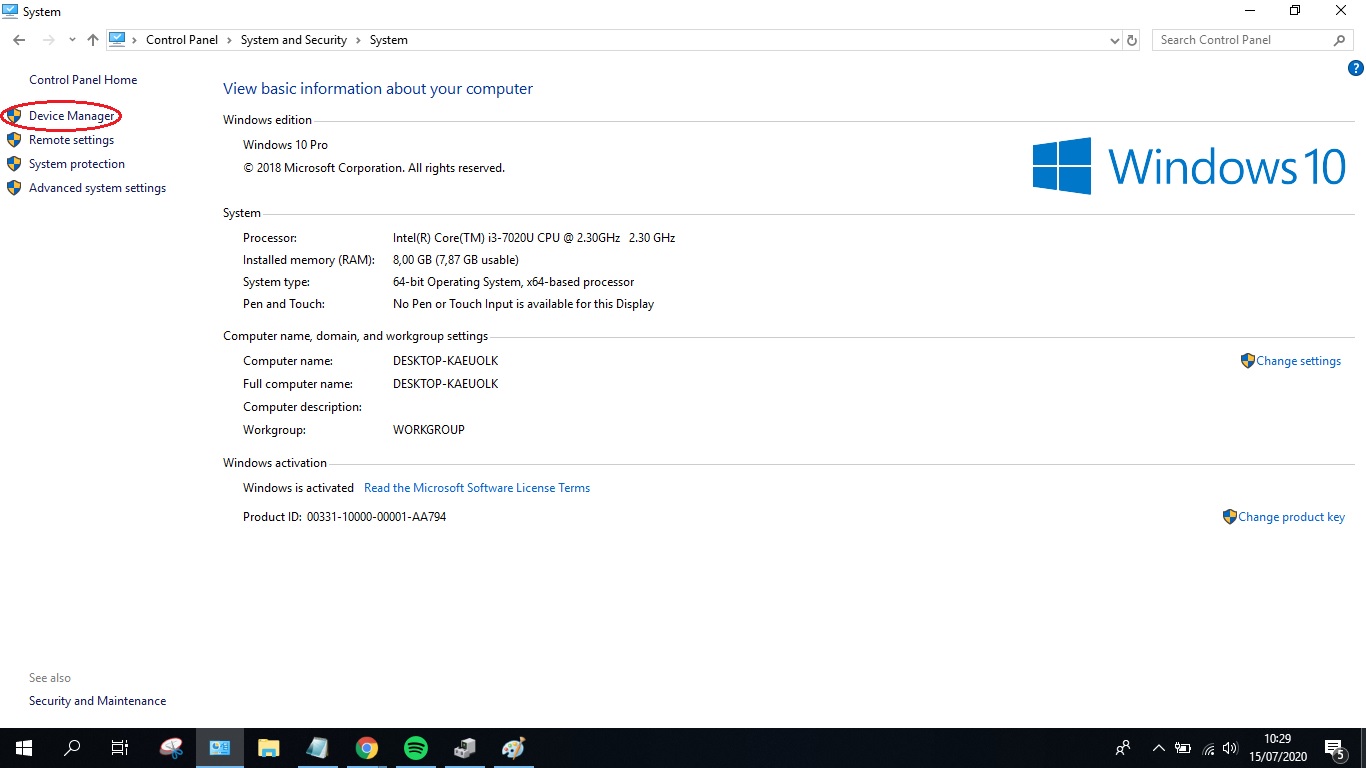Minimize the System window

[x=1250, y=11]
